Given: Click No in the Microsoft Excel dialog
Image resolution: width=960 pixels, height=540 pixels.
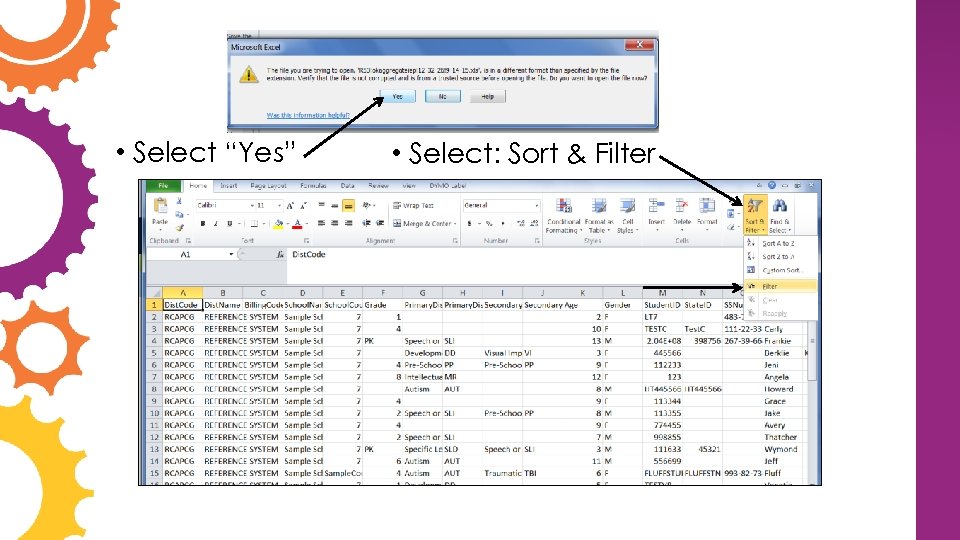Looking at the screenshot, I should point(443,96).
